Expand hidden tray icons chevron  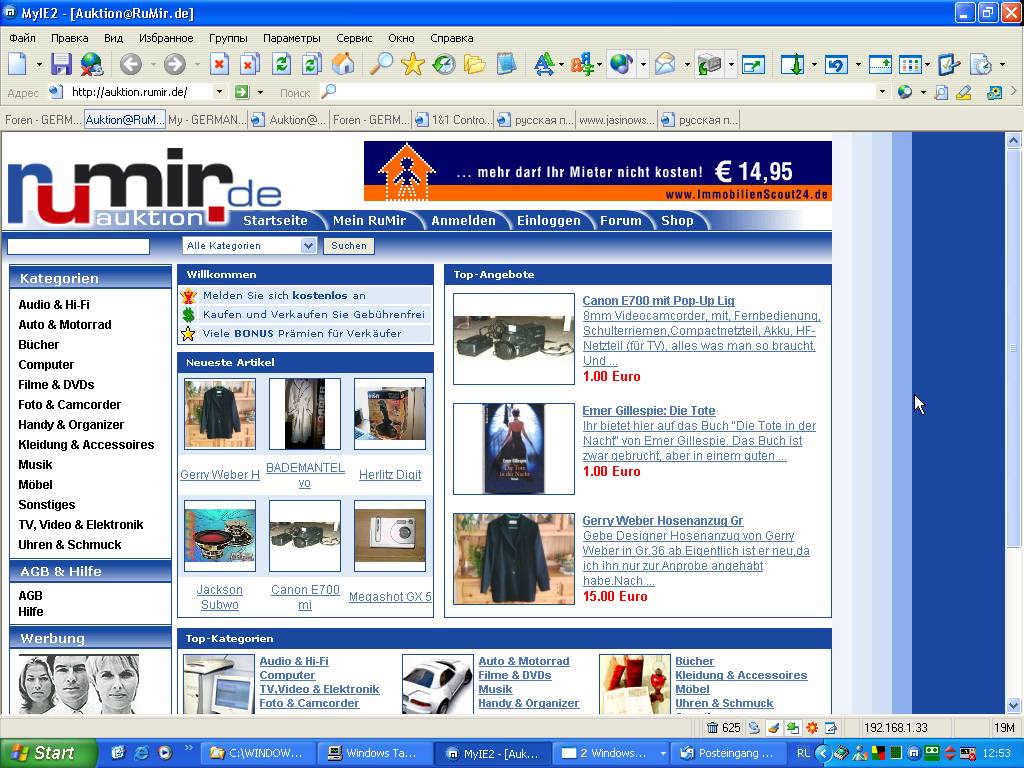pyautogui.click(x=823, y=753)
